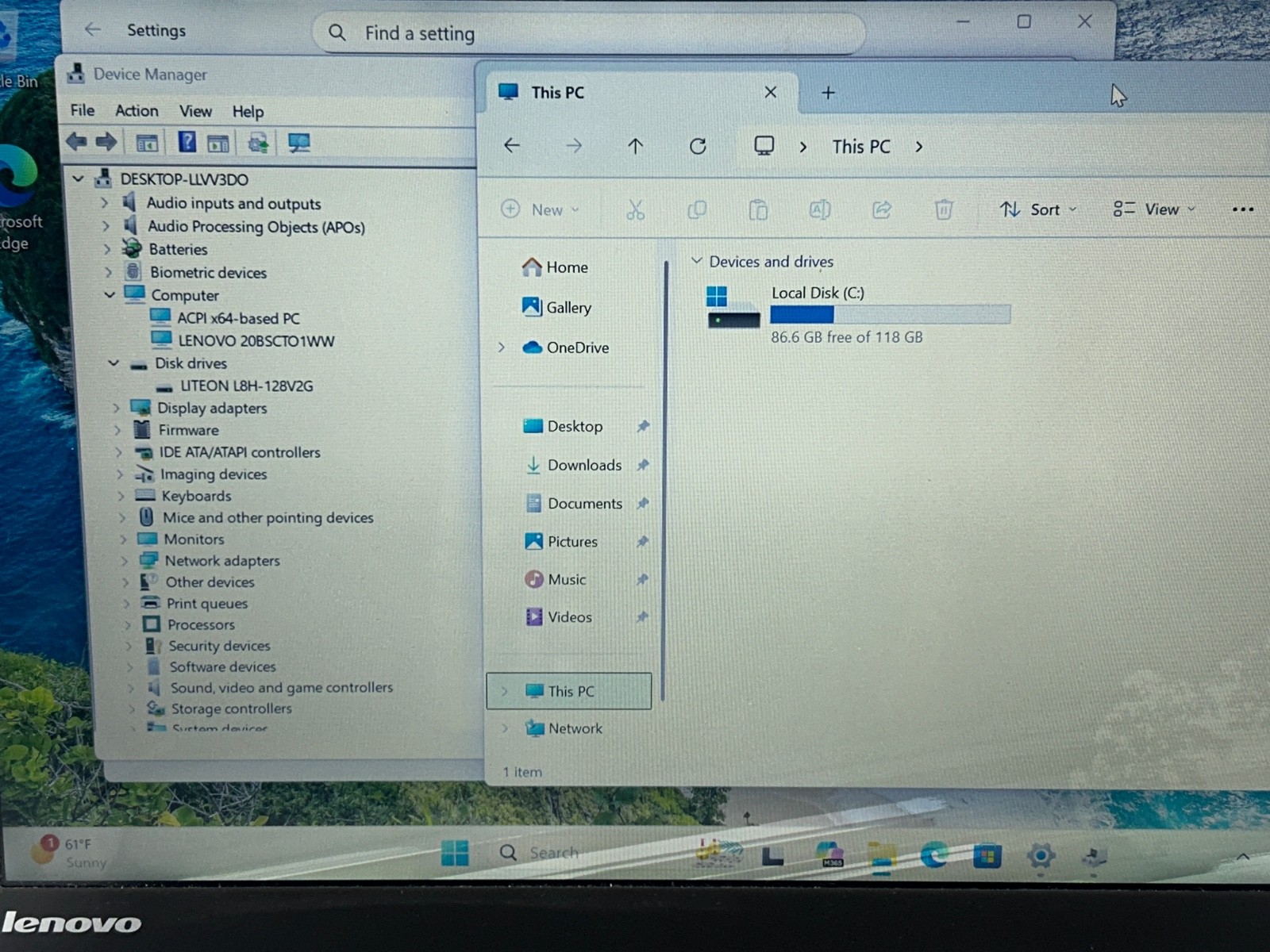
Task: Open File Explorer from the taskbar
Action: (882, 856)
